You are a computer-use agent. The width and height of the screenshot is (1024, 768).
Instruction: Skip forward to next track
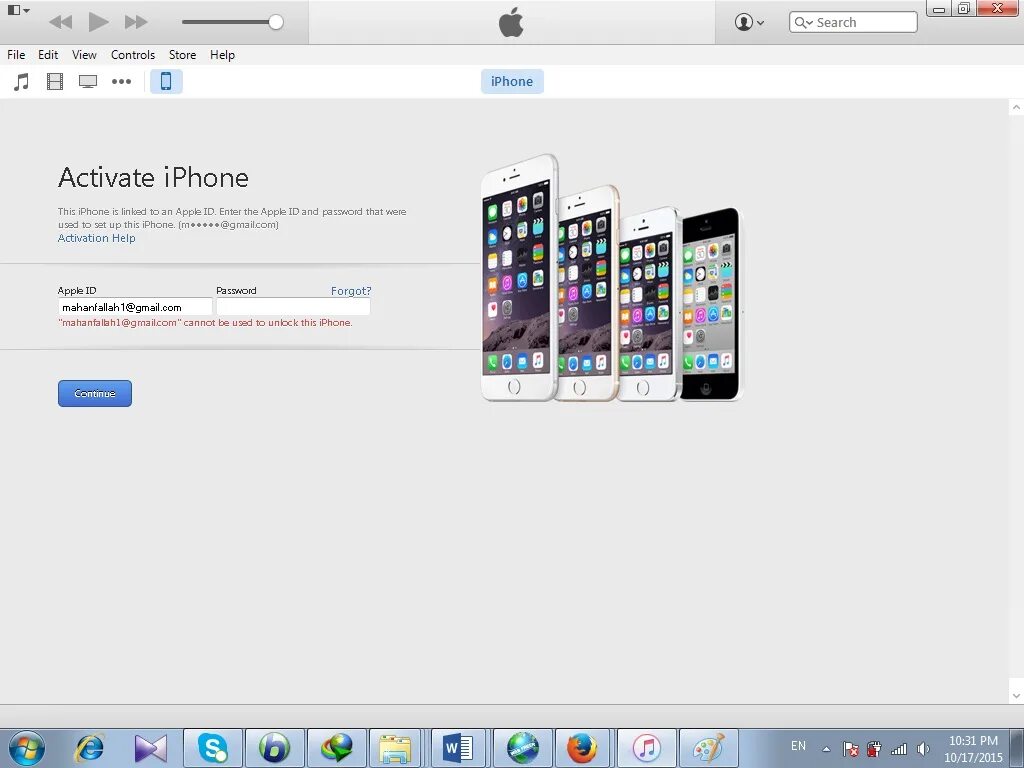136,22
